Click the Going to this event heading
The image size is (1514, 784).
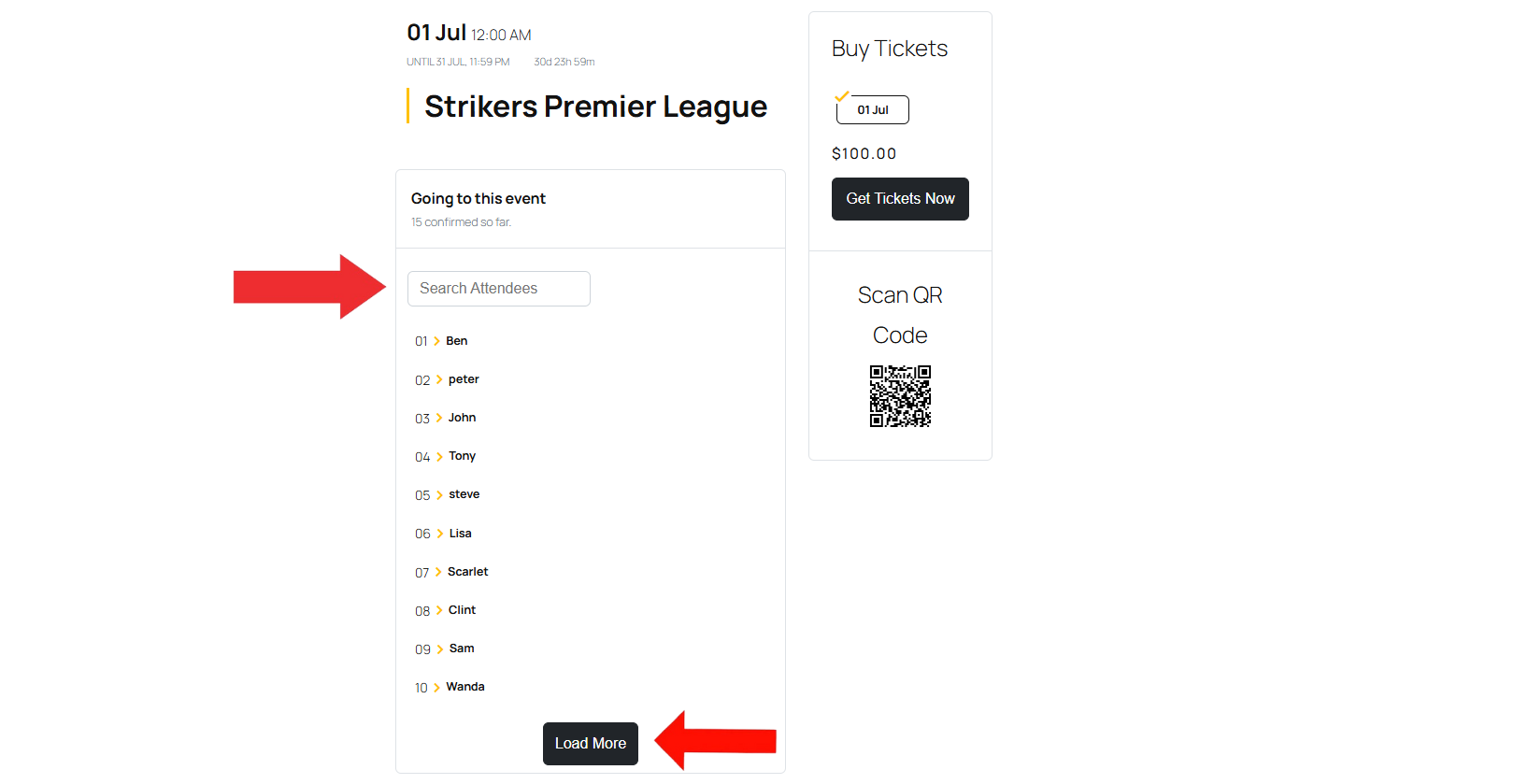tap(478, 199)
